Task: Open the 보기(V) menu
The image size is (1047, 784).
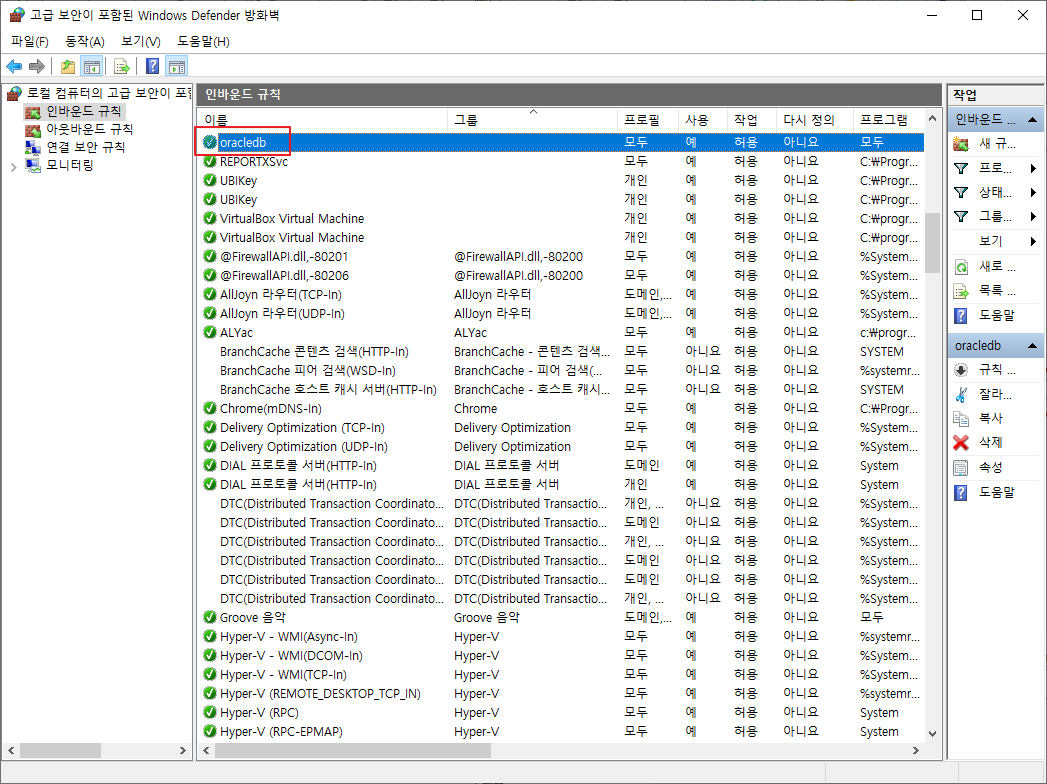Action: click(x=141, y=41)
